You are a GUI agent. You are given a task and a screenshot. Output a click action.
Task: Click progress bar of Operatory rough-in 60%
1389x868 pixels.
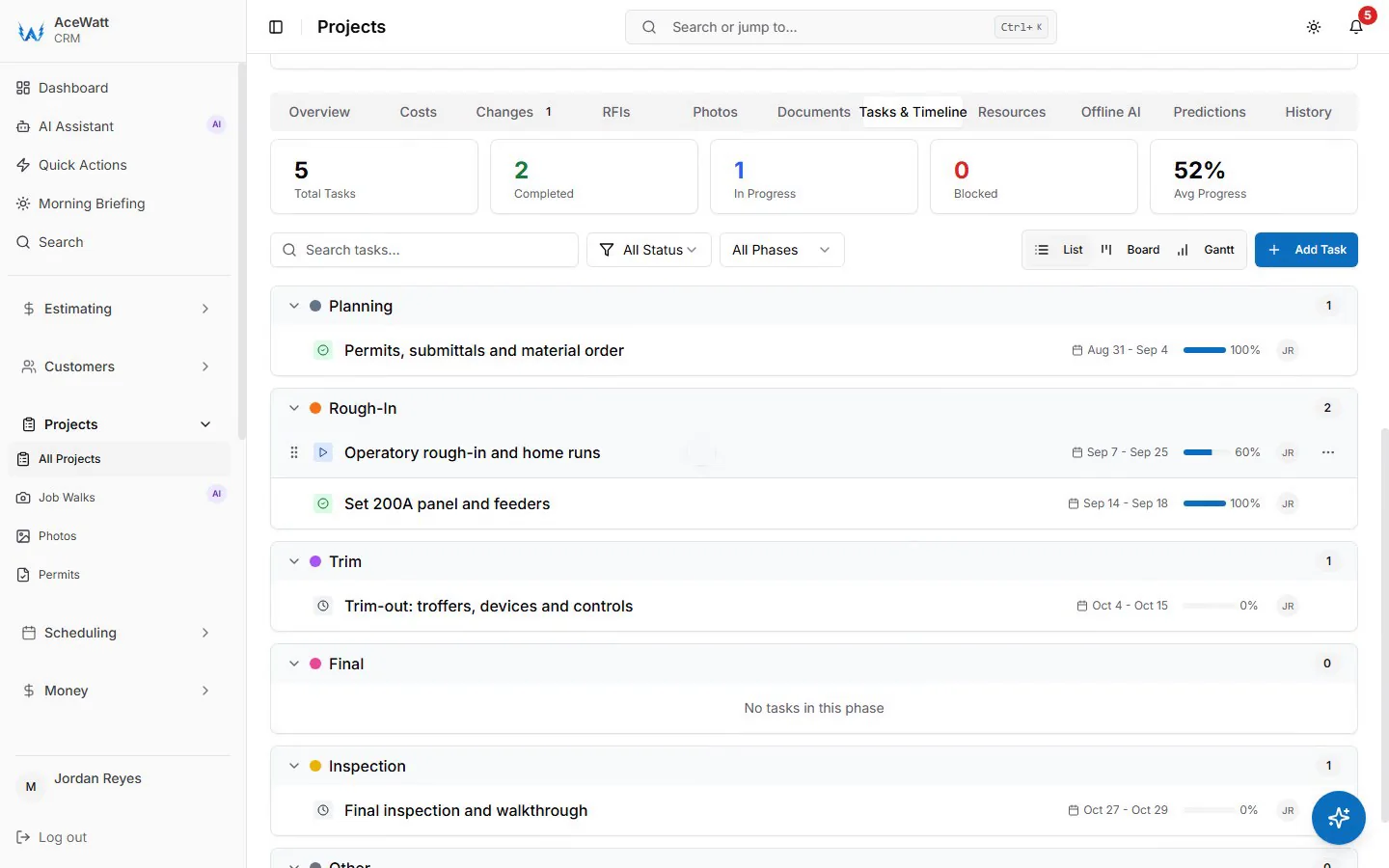pos(1205,452)
